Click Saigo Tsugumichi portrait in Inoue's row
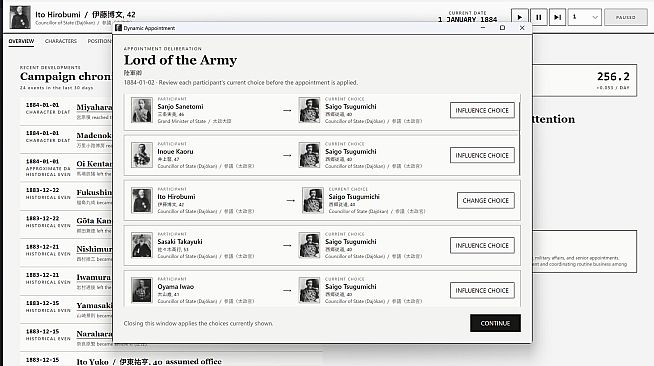 point(309,155)
